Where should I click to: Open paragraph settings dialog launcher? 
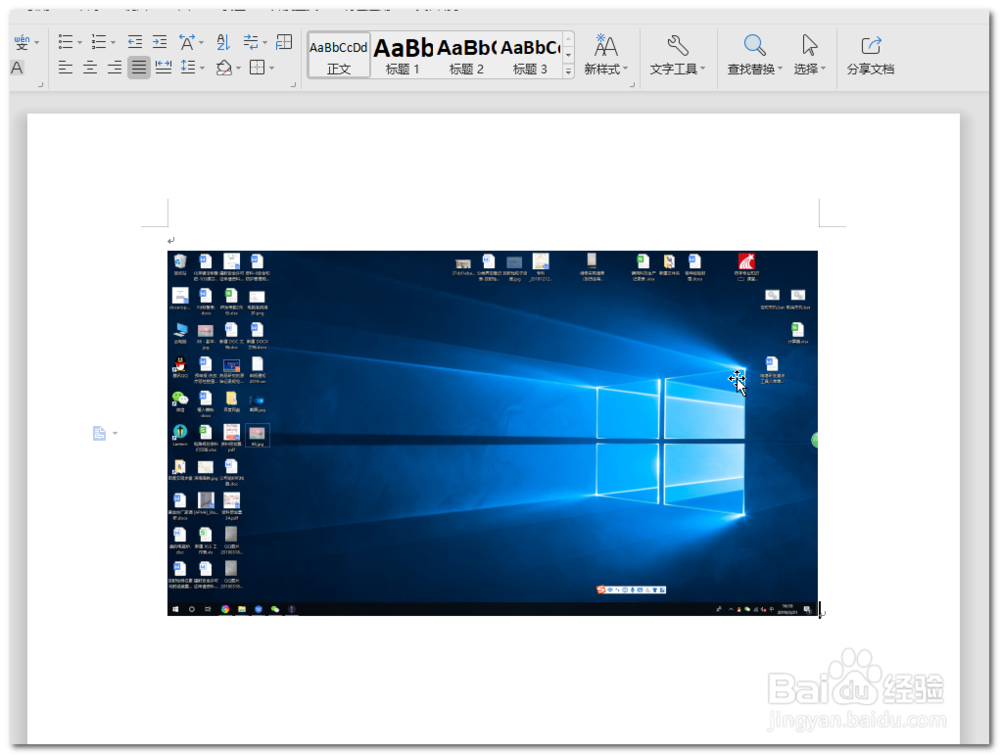pos(293,84)
